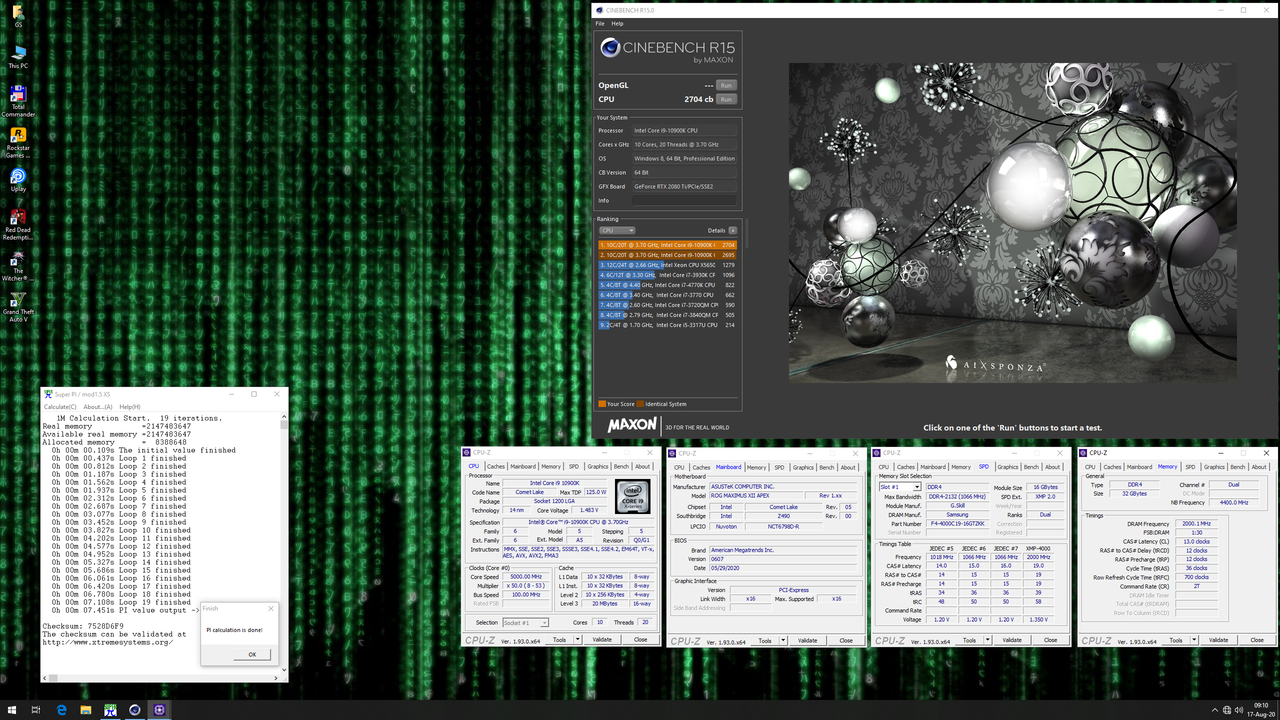Launch Rockstar Games launcher desktop icon
Viewport: 1280px width, 720px height.
pyautogui.click(x=17, y=142)
